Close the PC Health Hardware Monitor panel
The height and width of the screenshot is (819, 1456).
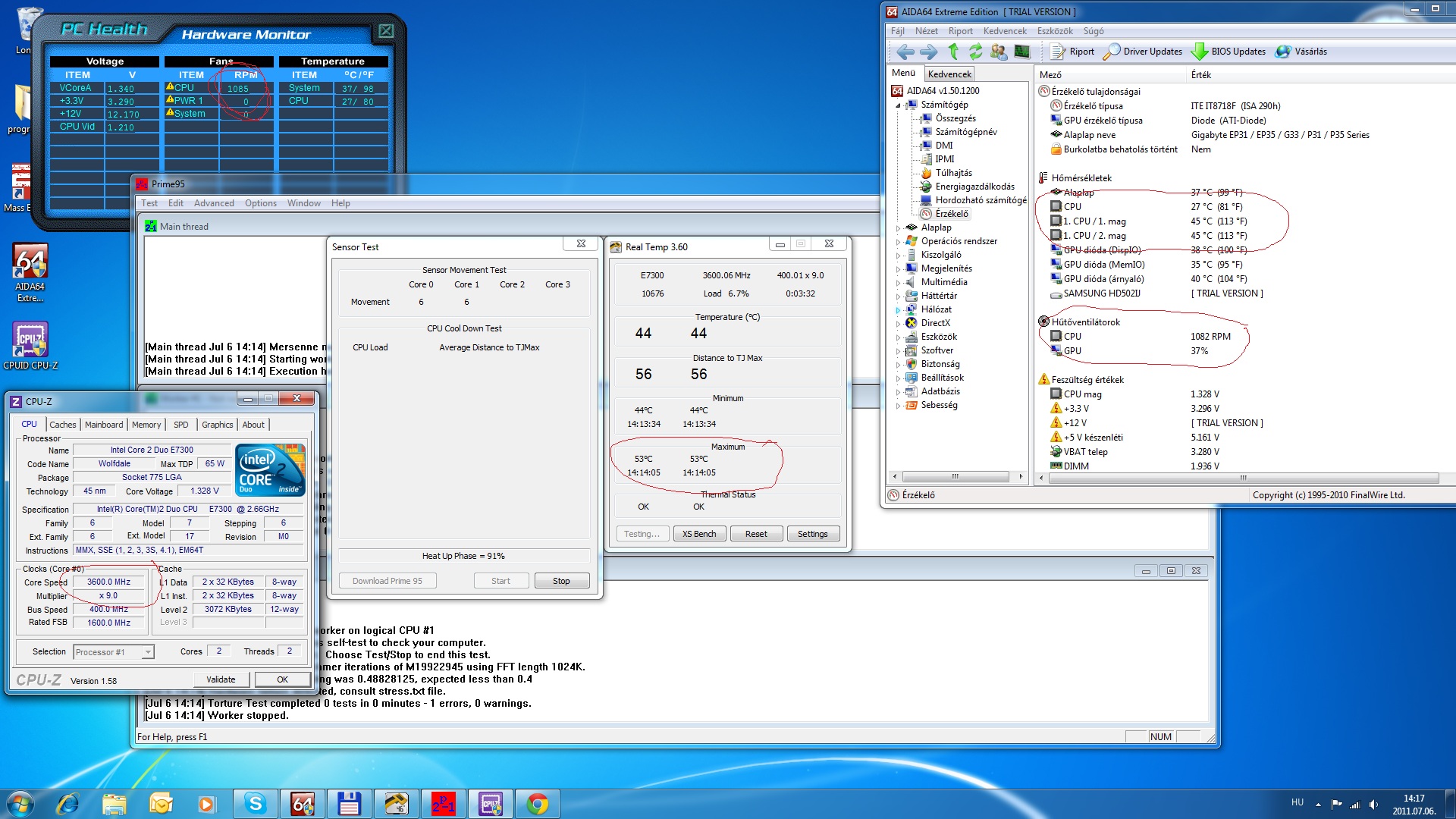coord(386,31)
